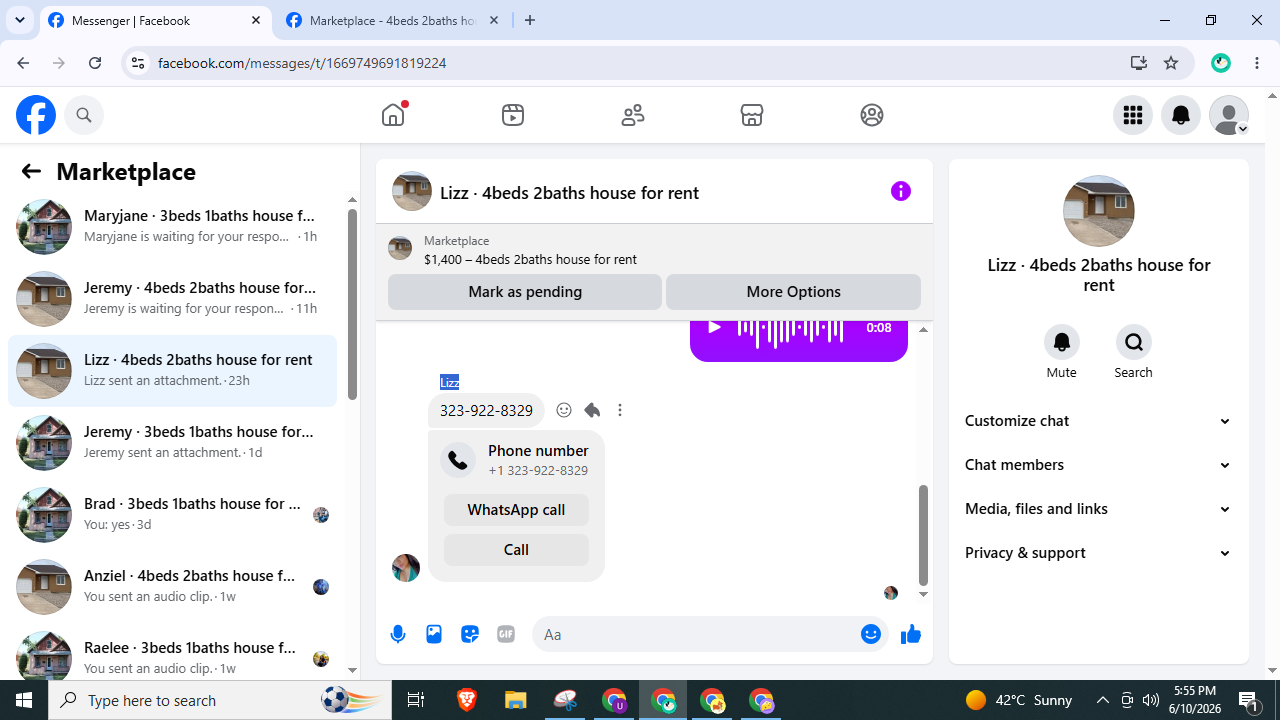Open more options for the phone number message
This screenshot has width=1280, height=720.
coord(620,410)
